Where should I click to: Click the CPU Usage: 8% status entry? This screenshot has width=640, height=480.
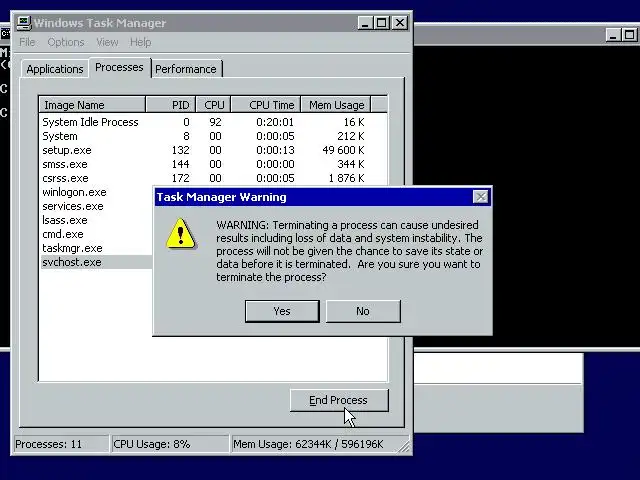(x=170, y=444)
